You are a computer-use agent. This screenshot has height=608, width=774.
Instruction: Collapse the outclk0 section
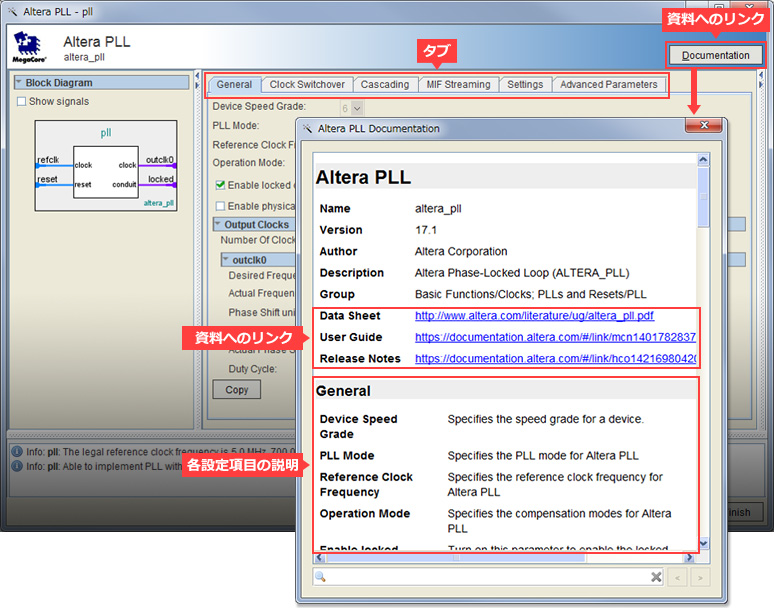226,260
